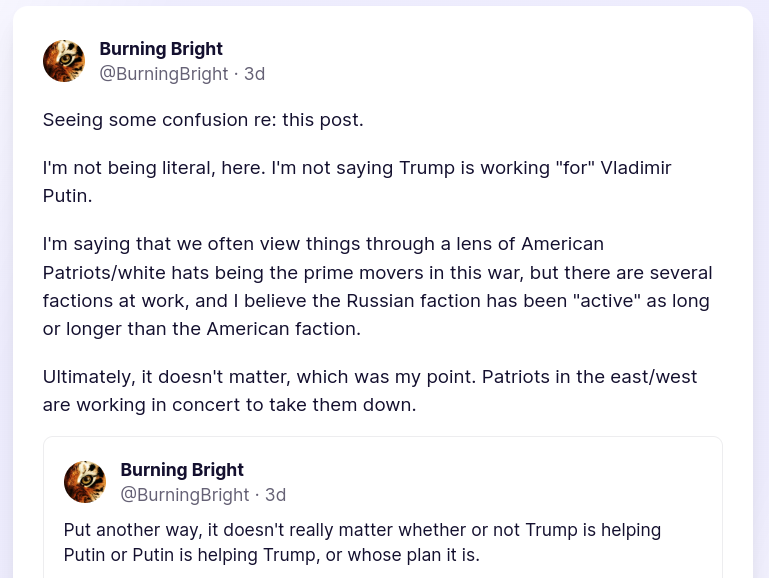Click the @BurningBright handle in the quoted post

pos(185,495)
